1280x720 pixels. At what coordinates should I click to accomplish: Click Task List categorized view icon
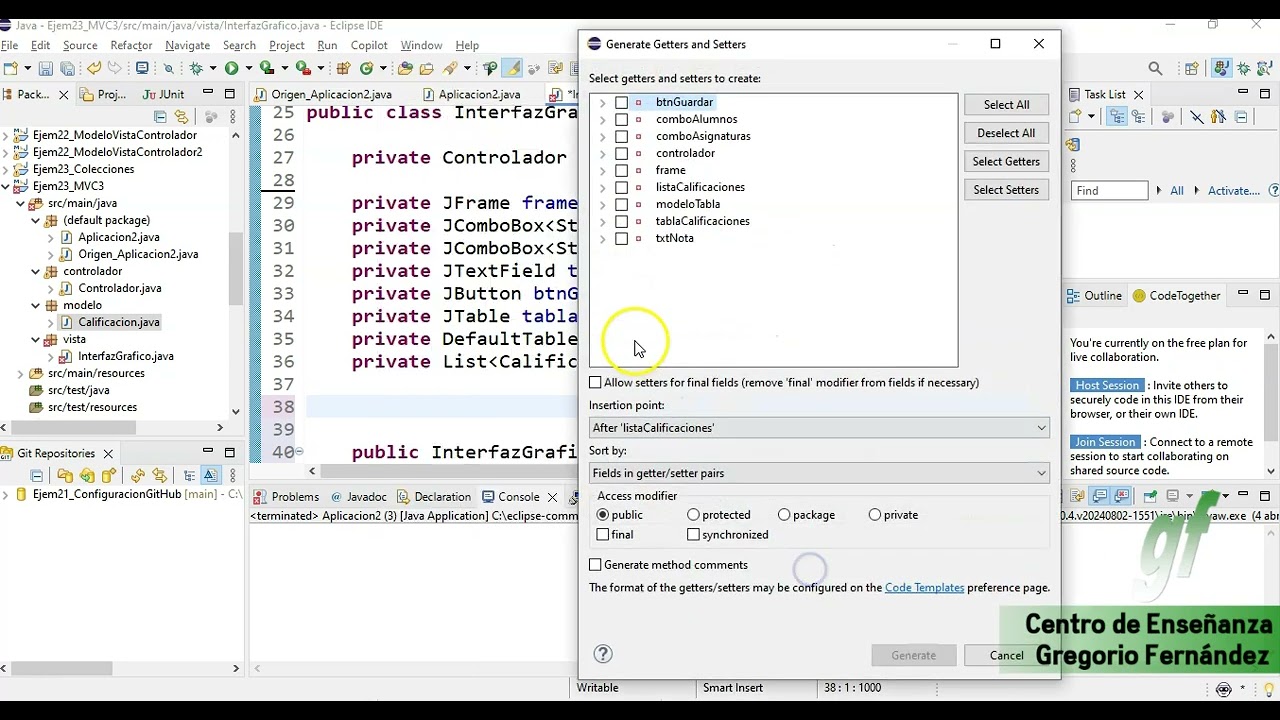(1117, 117)
